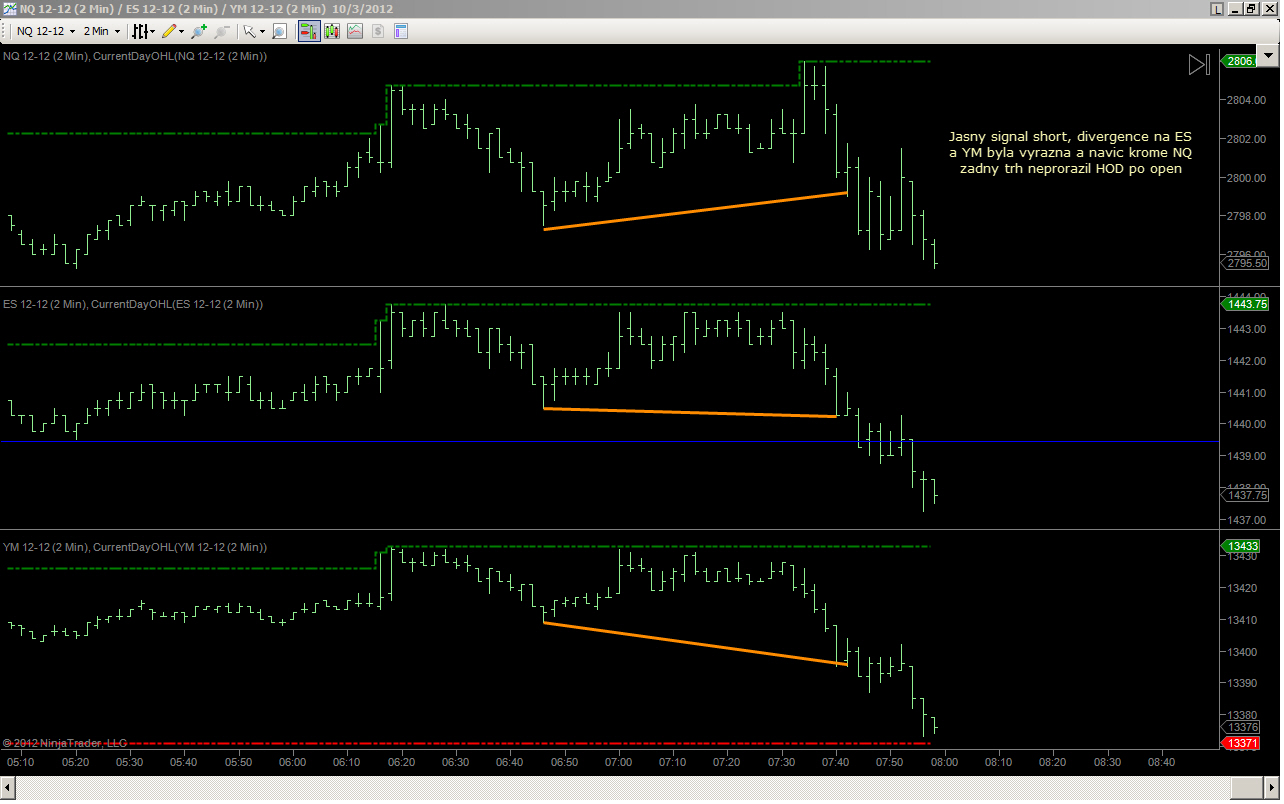The image size is (1284, 804).
Task: Click the link window L button
Action: (x=1216, y=9)
